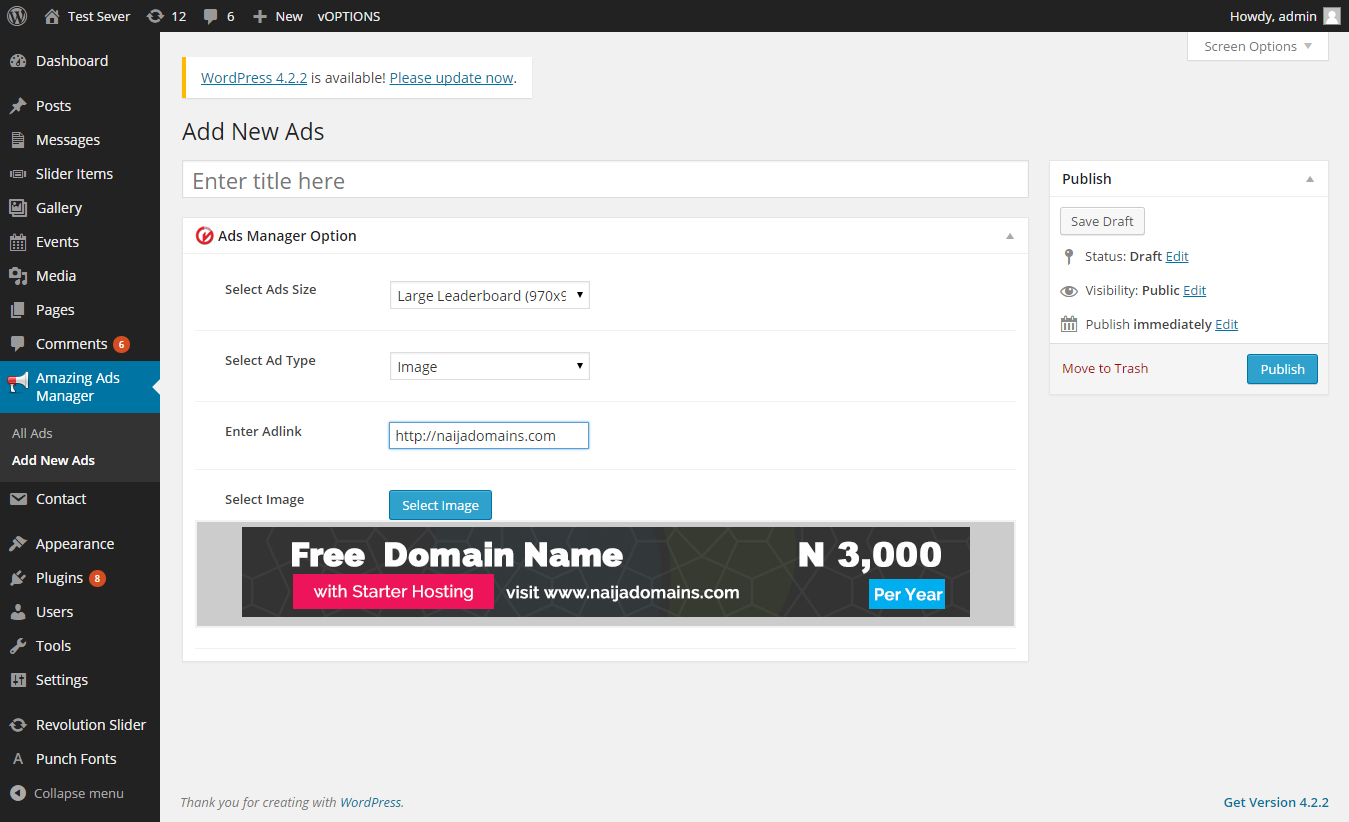Viewport: 1349px width, 822px height.
Task: Click the updates icon showing 12
Action: [155, 16]
